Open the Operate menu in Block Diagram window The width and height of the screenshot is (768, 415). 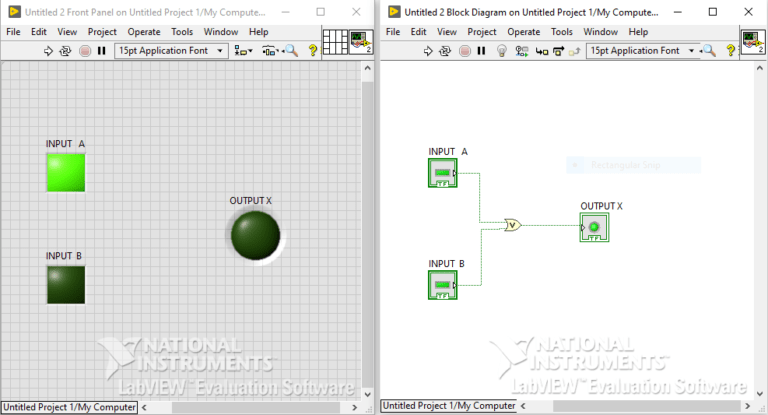pos(524,32)
